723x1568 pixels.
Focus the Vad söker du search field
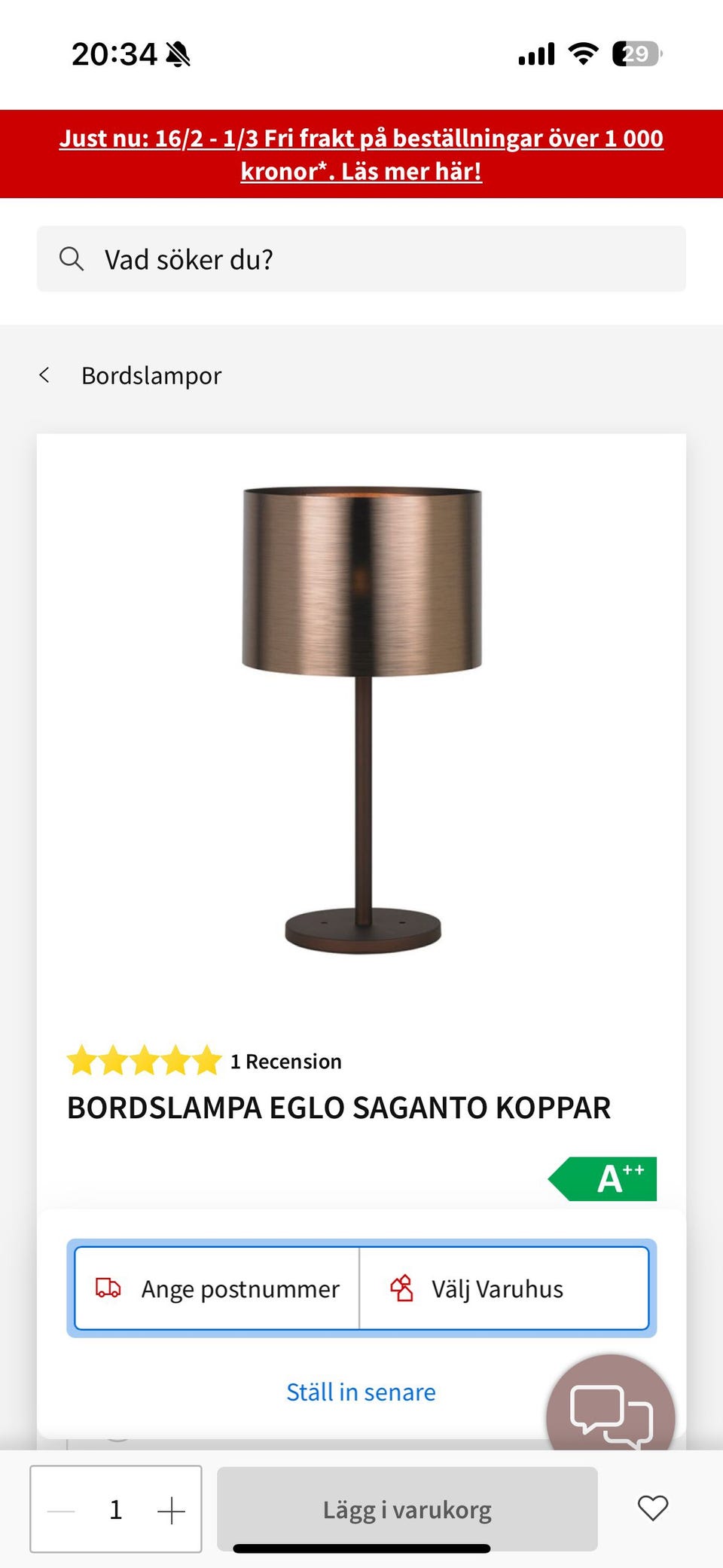pos(361,258)
